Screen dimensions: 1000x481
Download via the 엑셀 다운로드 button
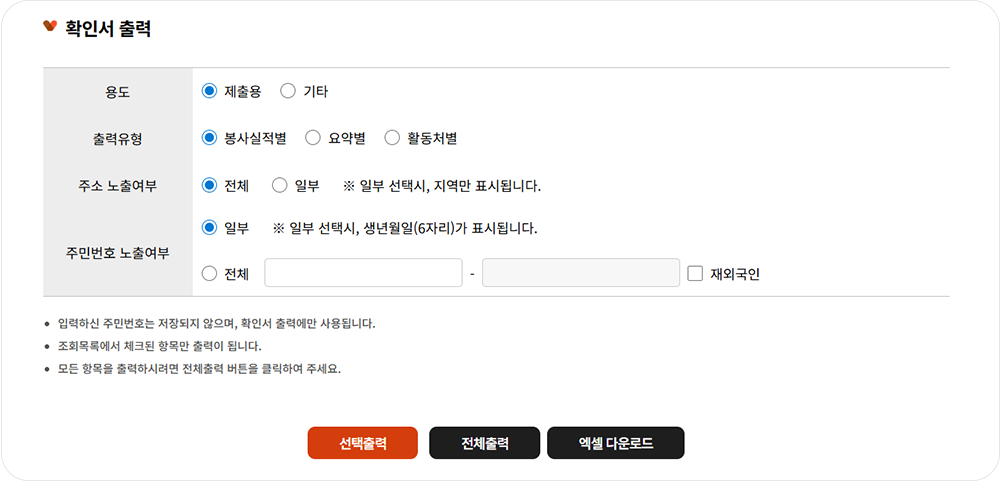[x=615, y=443]
